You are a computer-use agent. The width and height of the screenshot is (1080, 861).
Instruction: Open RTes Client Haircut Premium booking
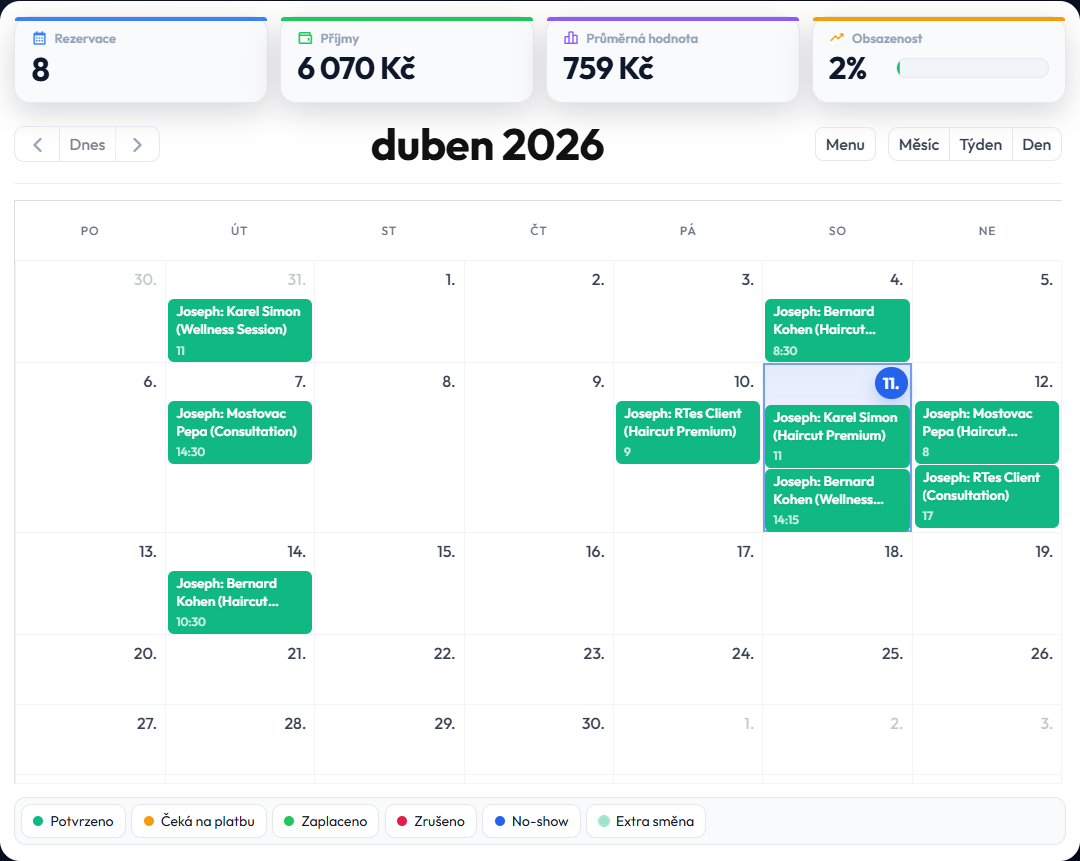[687, 432]
